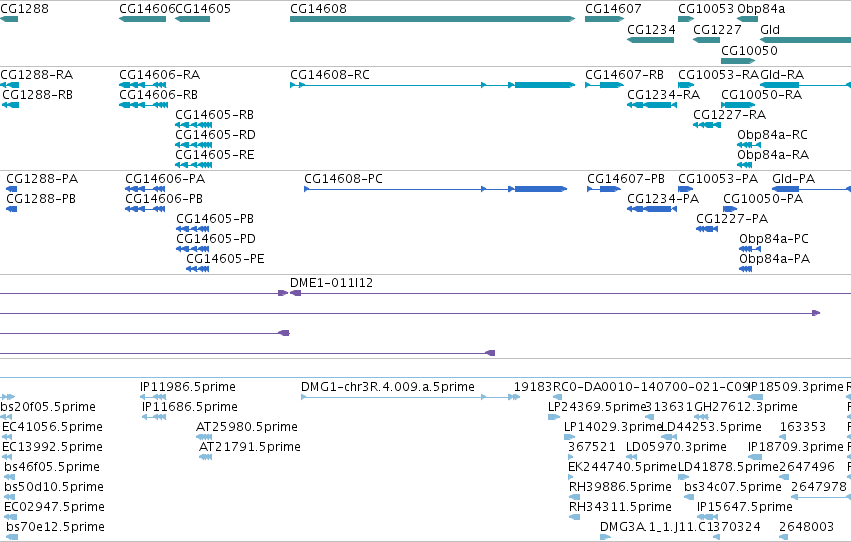Click the AT21791.5prime EST label
This screenshot has height=542, width=851.
pyautogui.click(x=250, y=448)
